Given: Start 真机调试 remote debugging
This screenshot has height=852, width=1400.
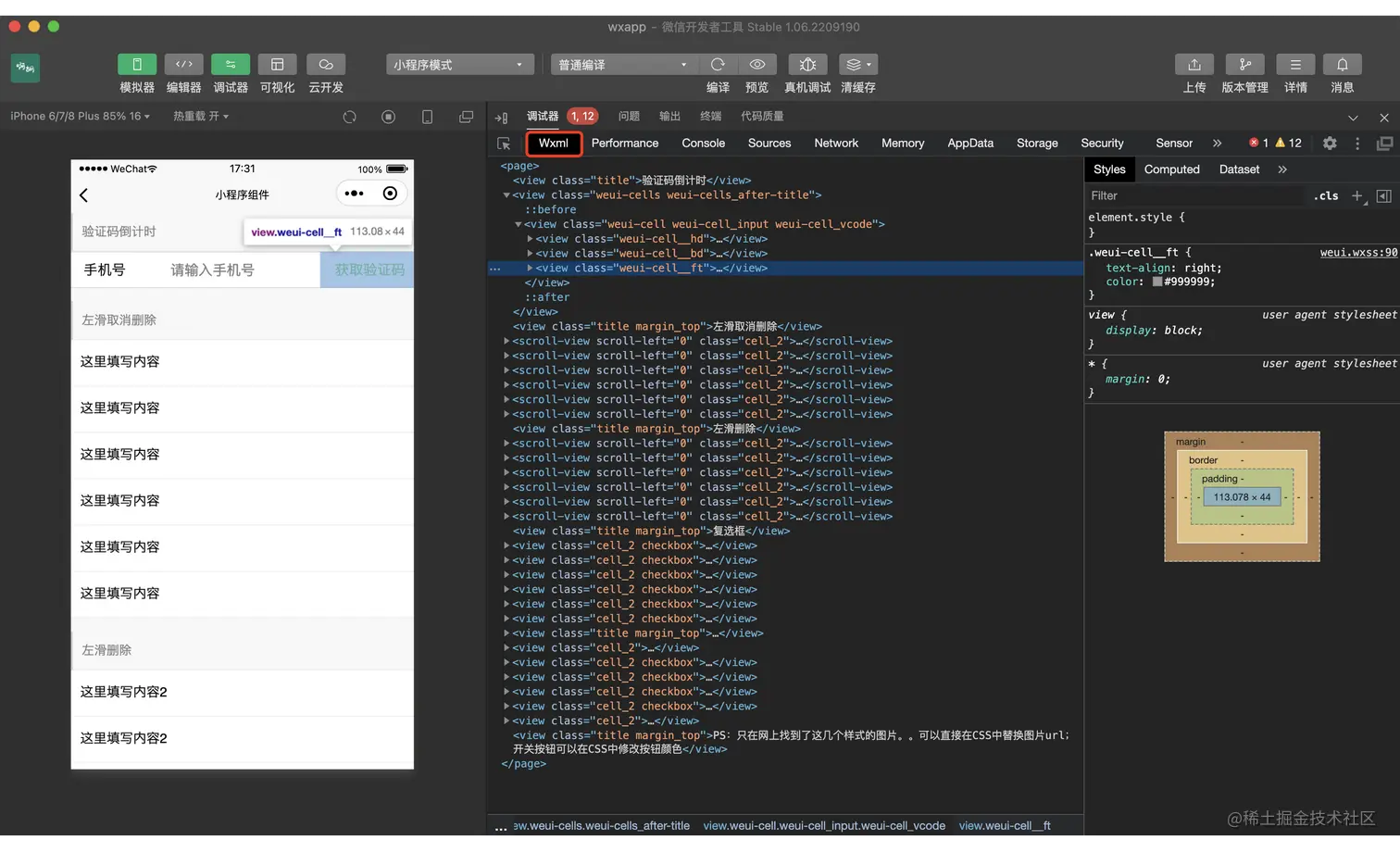Looking at the screenshot, I should coord(807,64).
